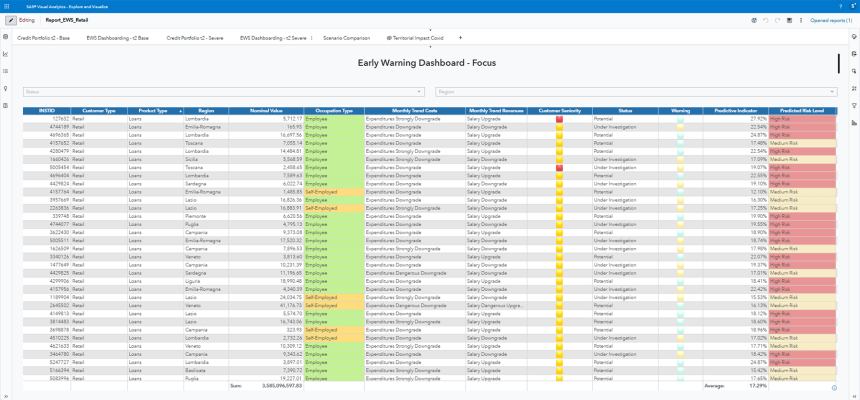This screenshot has width=860, height=400.
Task: Click the Redo arrow in toolbar
Action: tap(776, 20)
